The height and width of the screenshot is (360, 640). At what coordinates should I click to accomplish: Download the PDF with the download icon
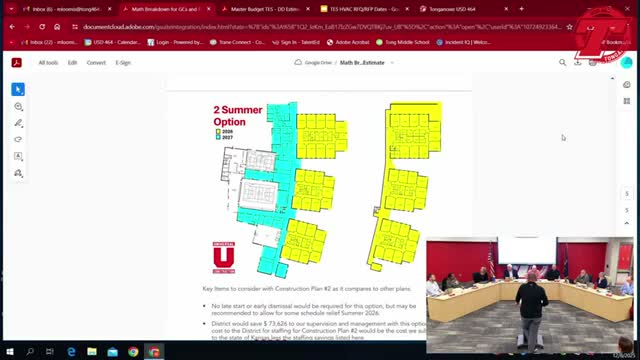coord(578,62)
